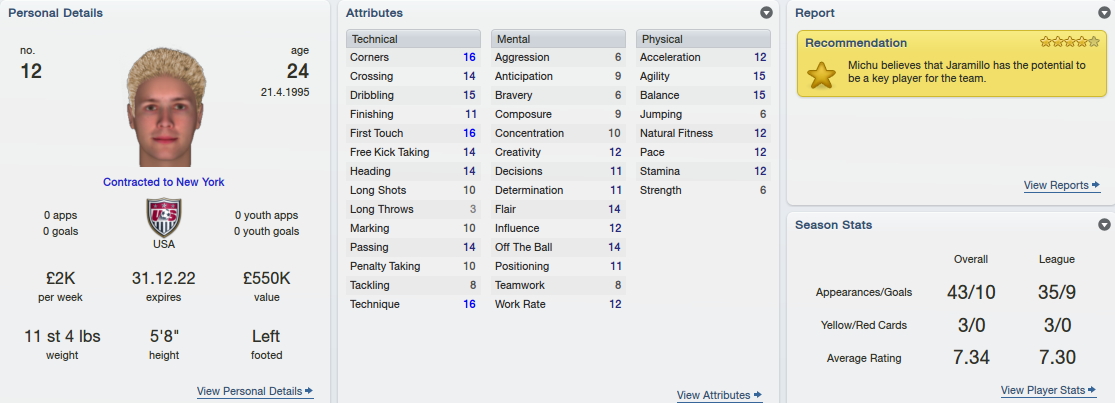Select the Mental attributes column header

click(x=558, y=39)
